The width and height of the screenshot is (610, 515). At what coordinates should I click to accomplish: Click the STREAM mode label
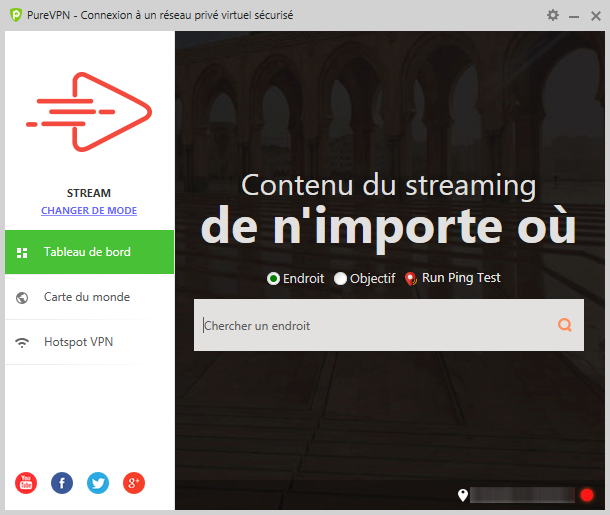[x=89, y=193]
